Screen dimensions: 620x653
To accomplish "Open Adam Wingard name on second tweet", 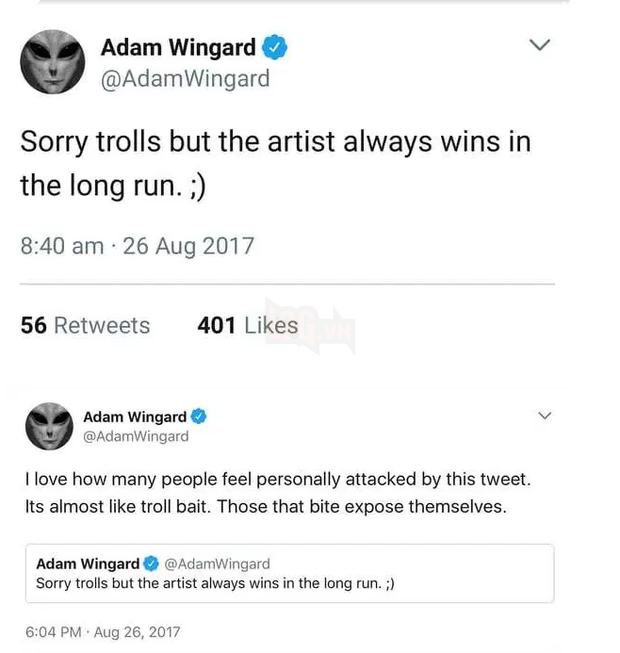I will [135, 416].
